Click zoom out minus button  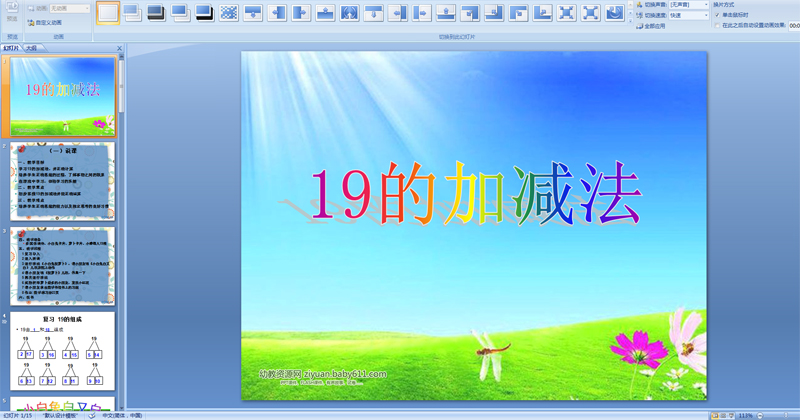coord(760,416)
